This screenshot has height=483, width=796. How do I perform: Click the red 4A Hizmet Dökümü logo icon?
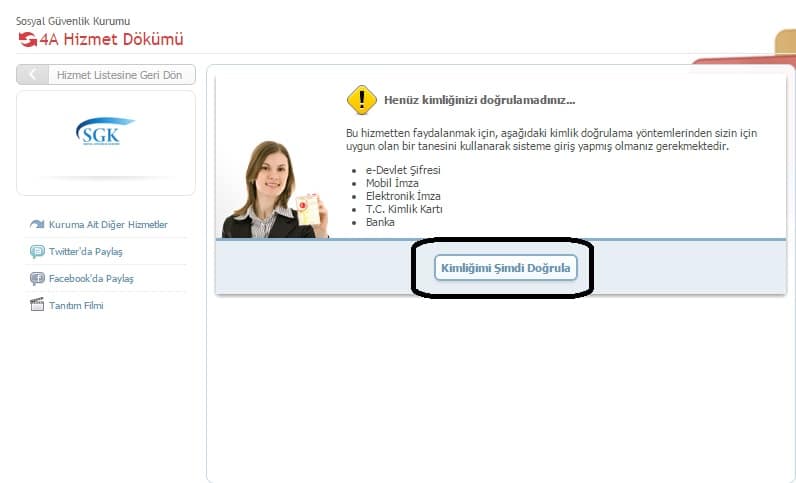click(27, 40)
